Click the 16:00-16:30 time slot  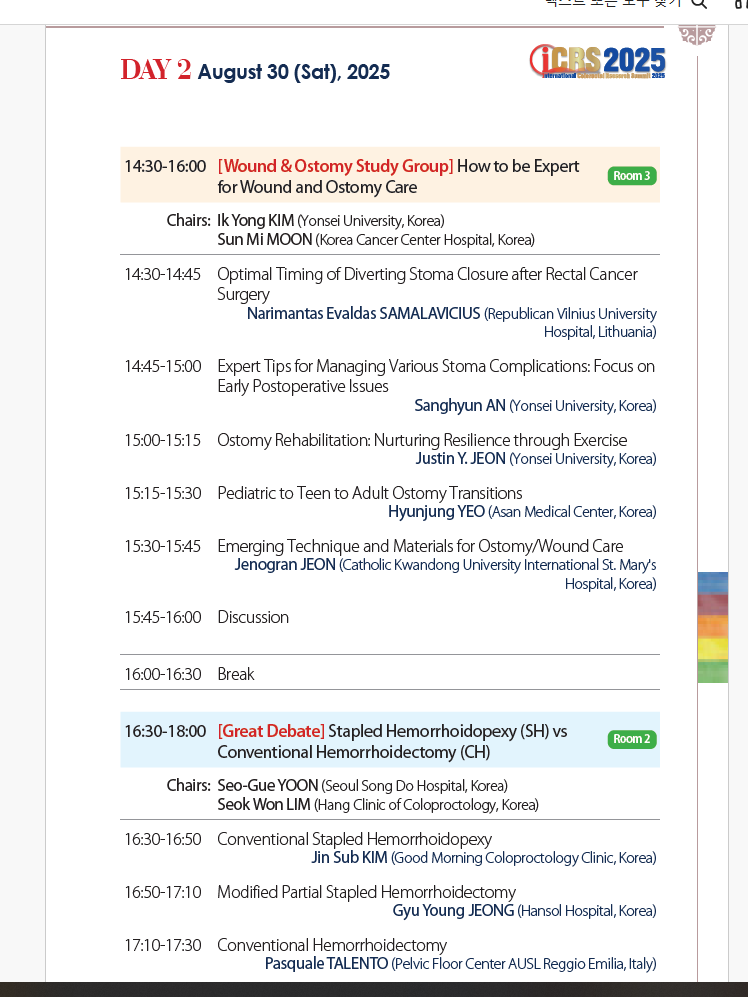click(x=163, y=674)
